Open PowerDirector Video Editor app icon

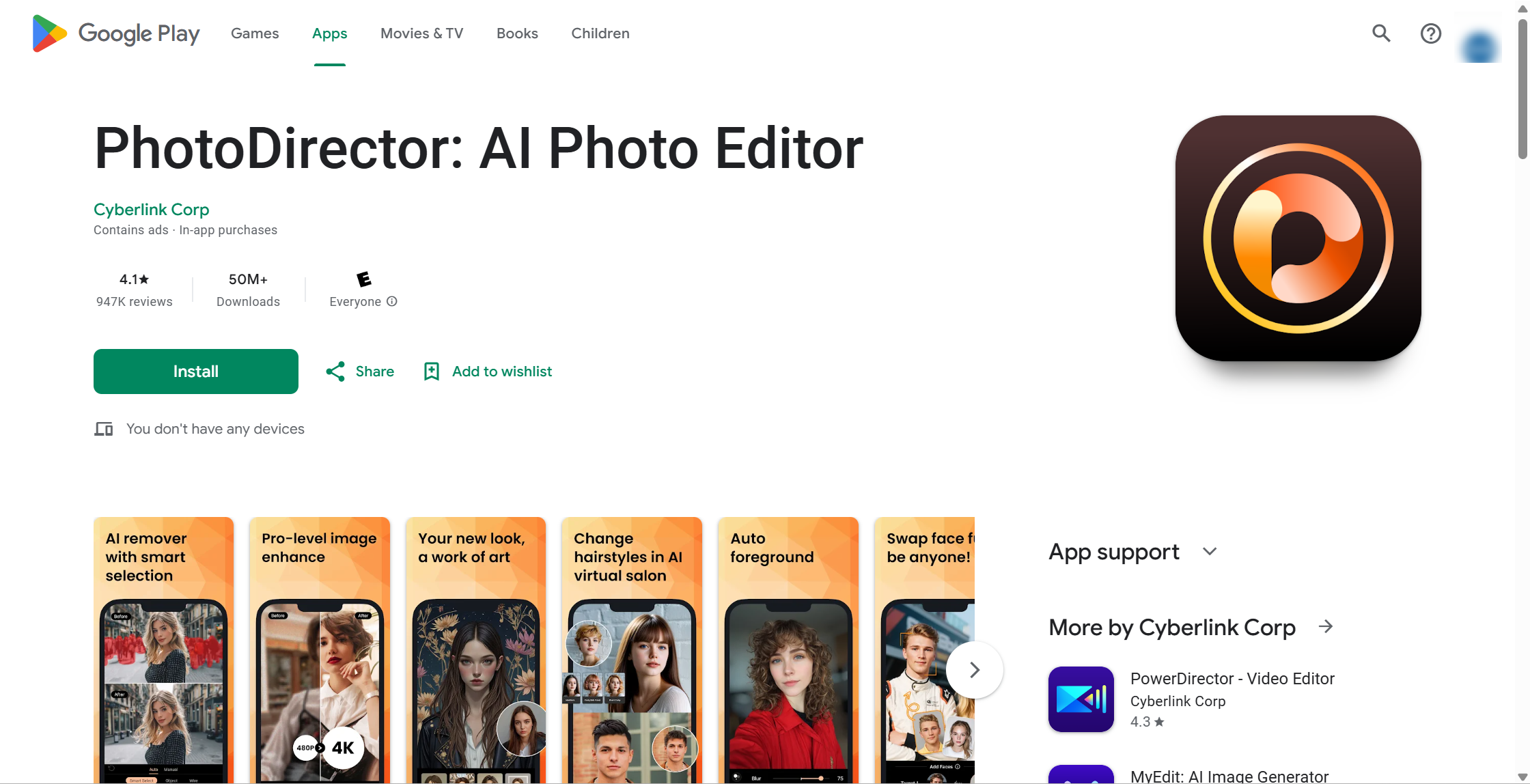click(1081, 699)
